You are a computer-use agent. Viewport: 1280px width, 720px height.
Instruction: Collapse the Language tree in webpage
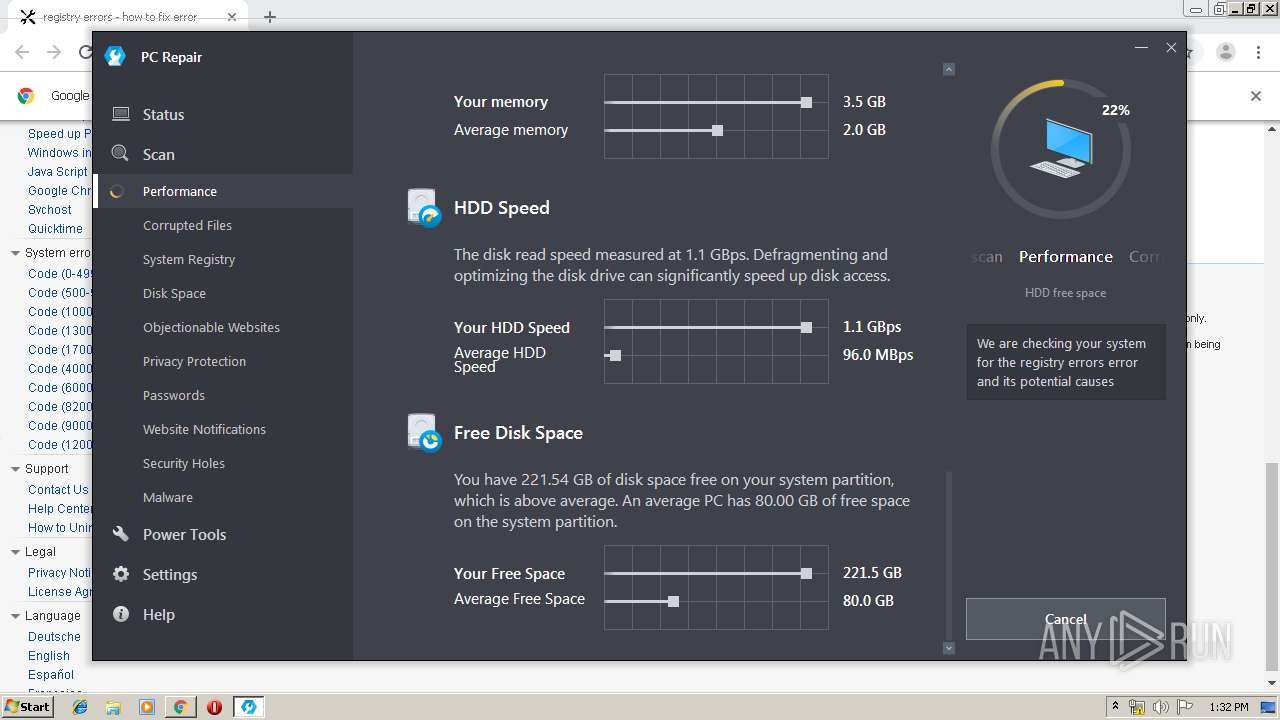coord(15,616)
